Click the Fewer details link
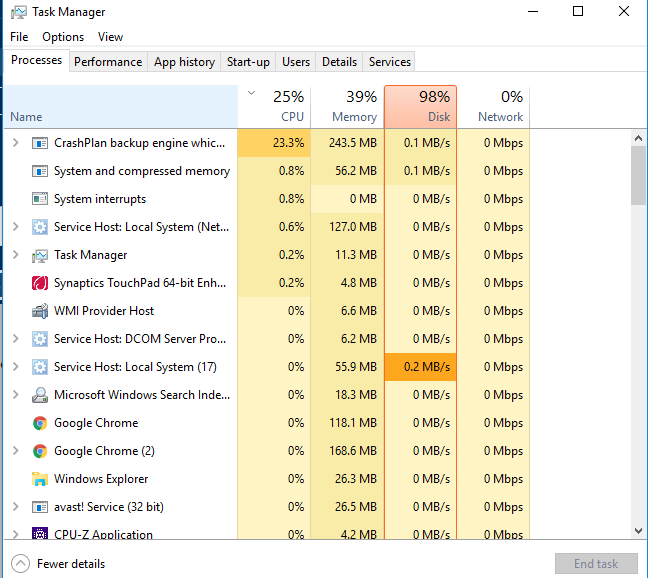The width and height of the screenshot is (648, 578). coord(71,564)
